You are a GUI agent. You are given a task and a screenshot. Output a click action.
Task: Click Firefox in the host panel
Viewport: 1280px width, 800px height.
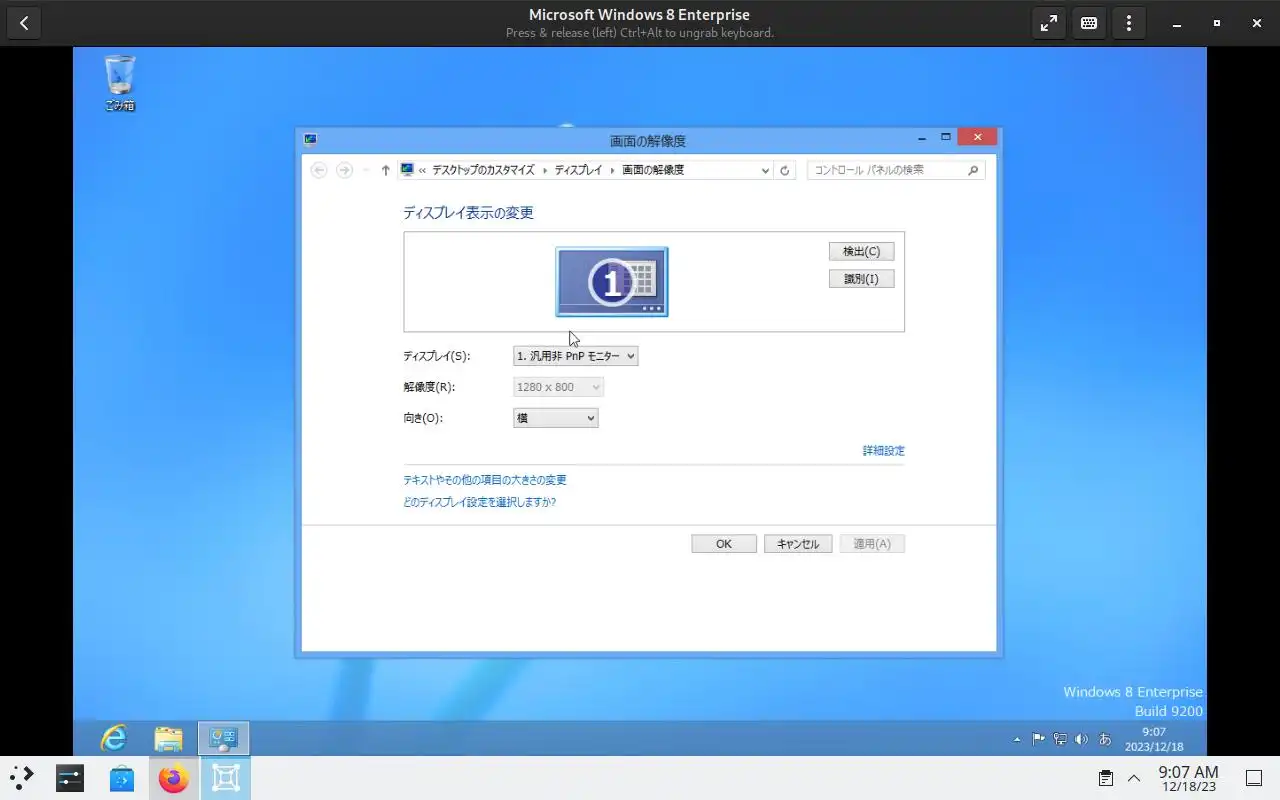pyautogui.click(x=174, y=778)
